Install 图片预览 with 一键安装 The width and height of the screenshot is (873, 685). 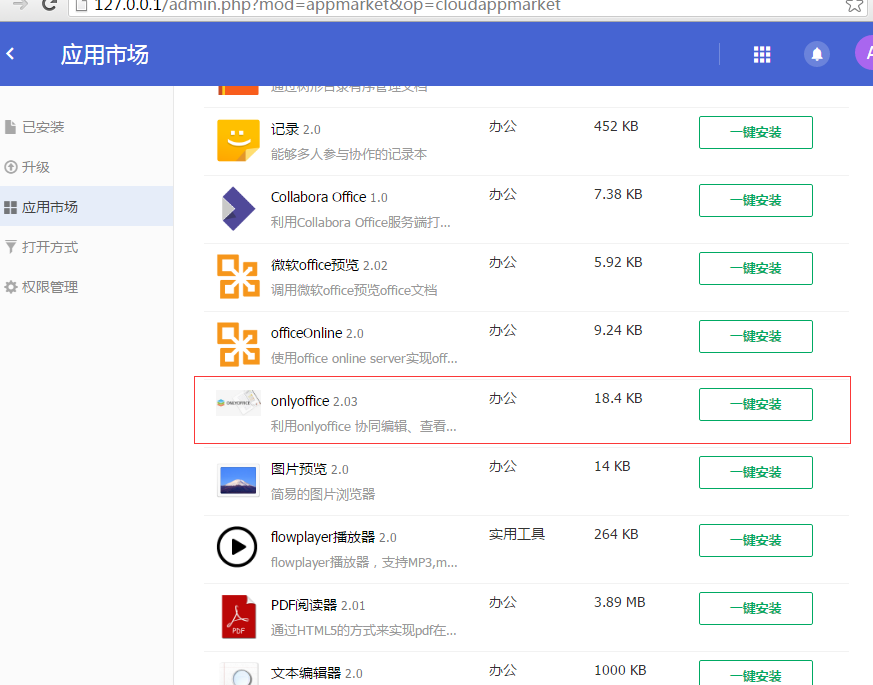[x=756, y=472]
